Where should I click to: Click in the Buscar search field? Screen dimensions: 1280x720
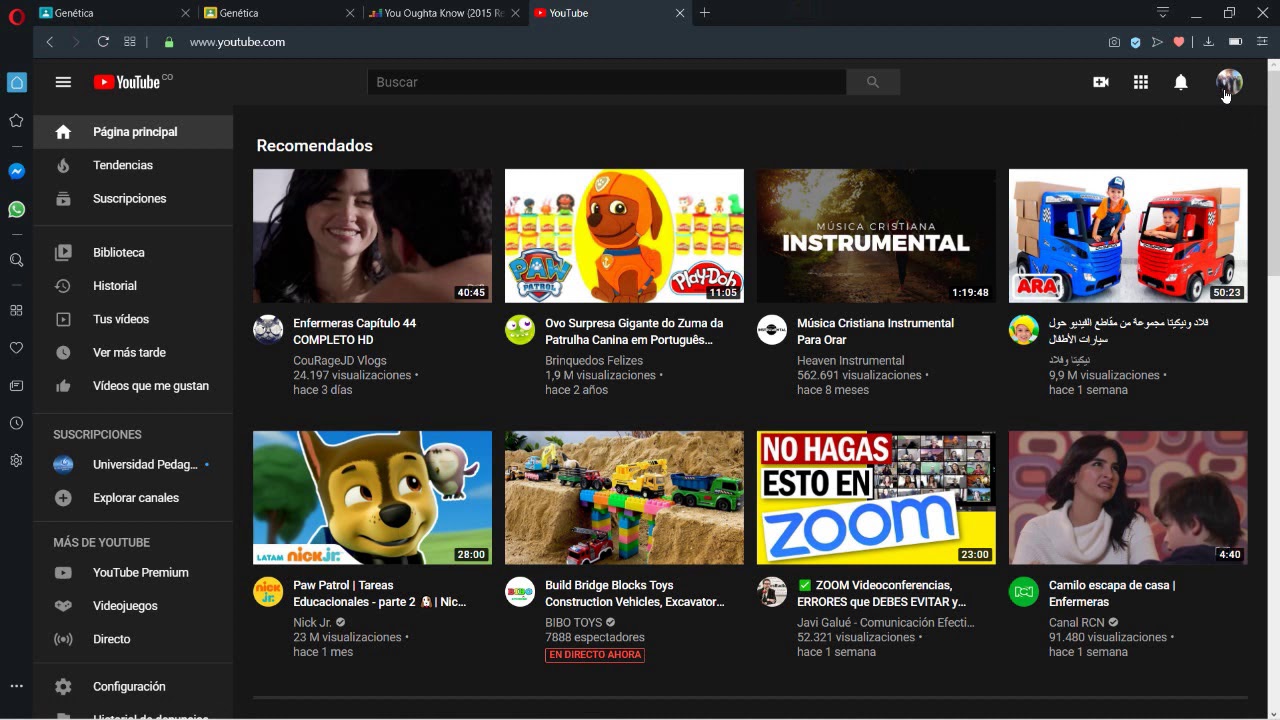(x=607, y=82)
